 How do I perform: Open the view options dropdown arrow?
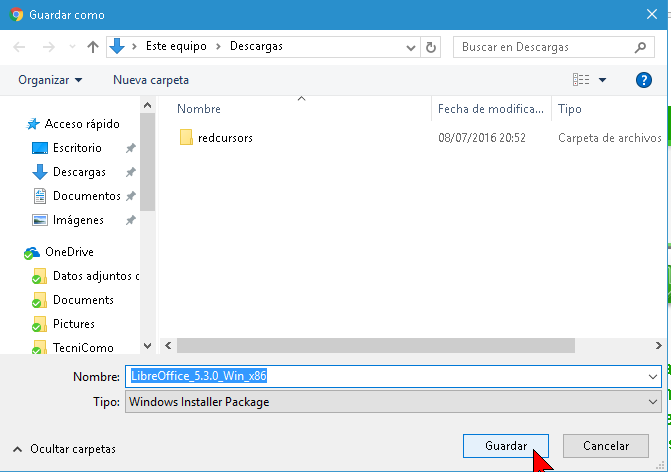602,80
